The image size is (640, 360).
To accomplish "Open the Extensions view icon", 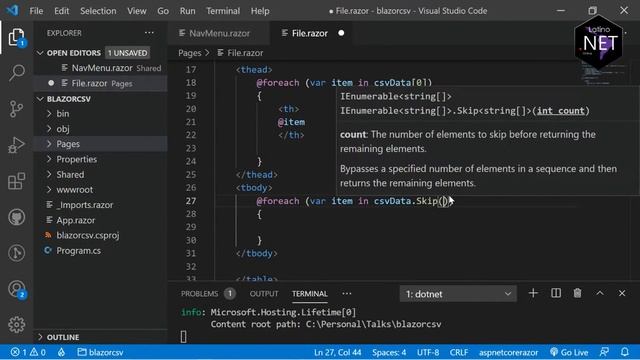I will tap(16, 181).
